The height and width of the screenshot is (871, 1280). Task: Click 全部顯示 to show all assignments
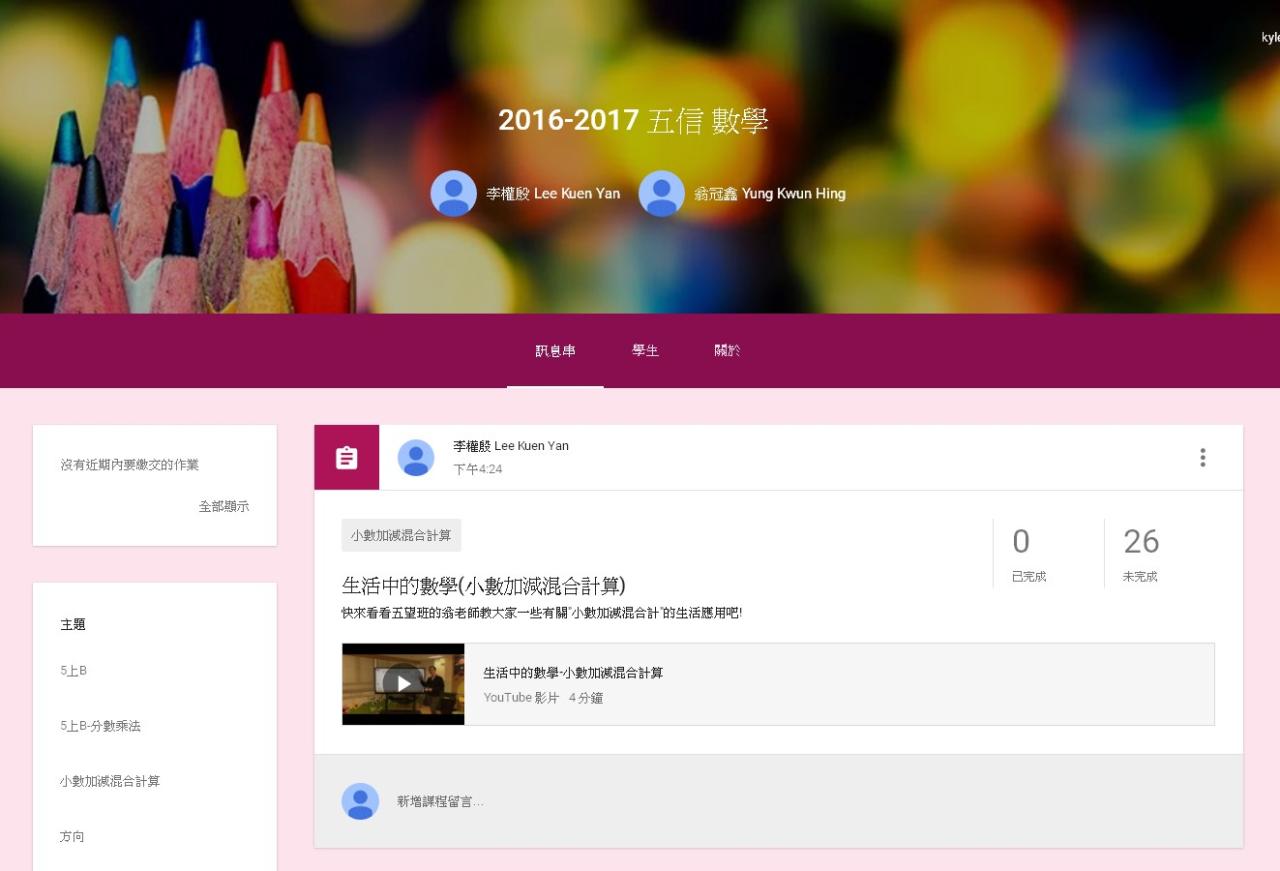224,507
